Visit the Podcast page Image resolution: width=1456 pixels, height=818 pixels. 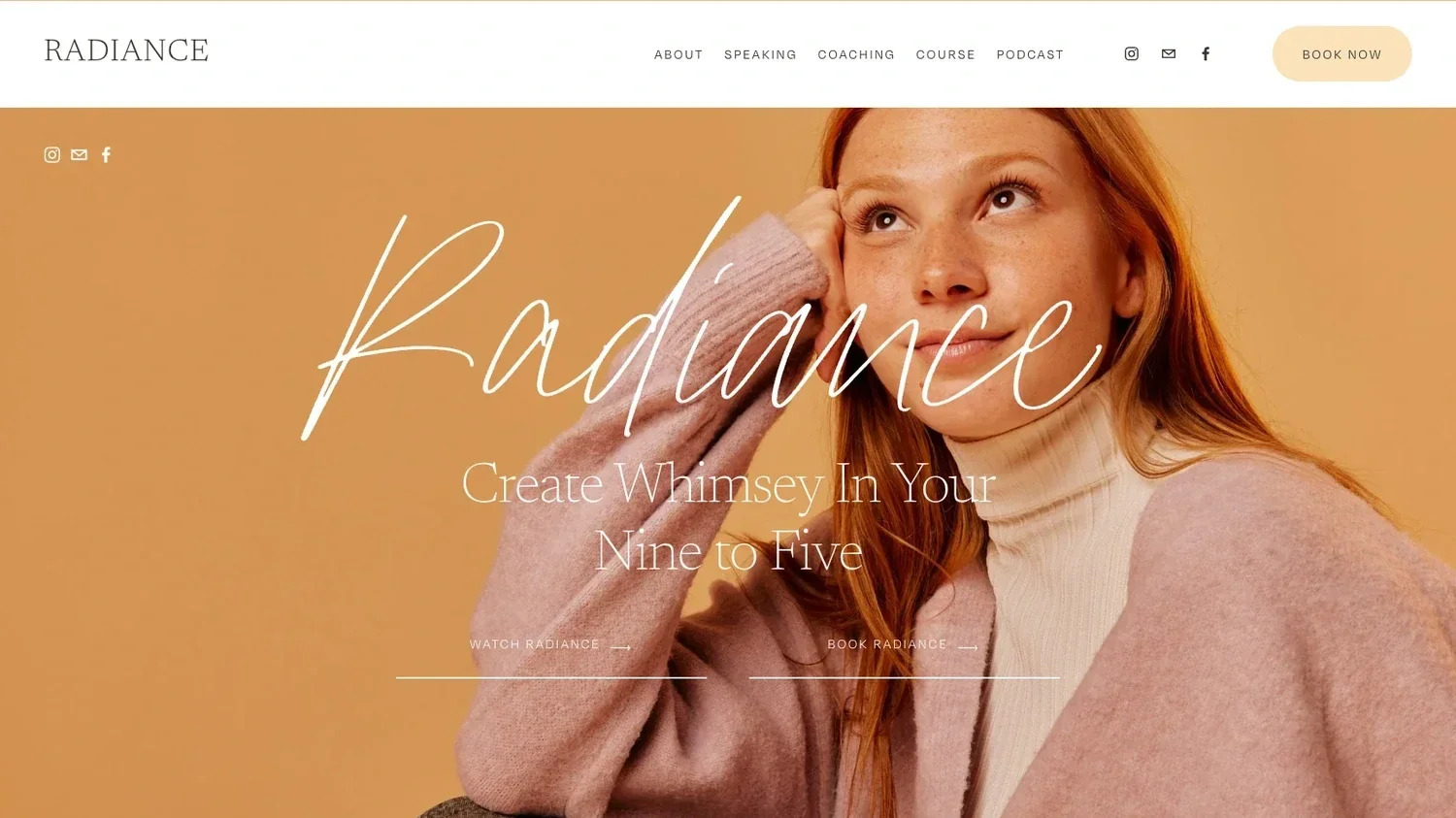1030,54
